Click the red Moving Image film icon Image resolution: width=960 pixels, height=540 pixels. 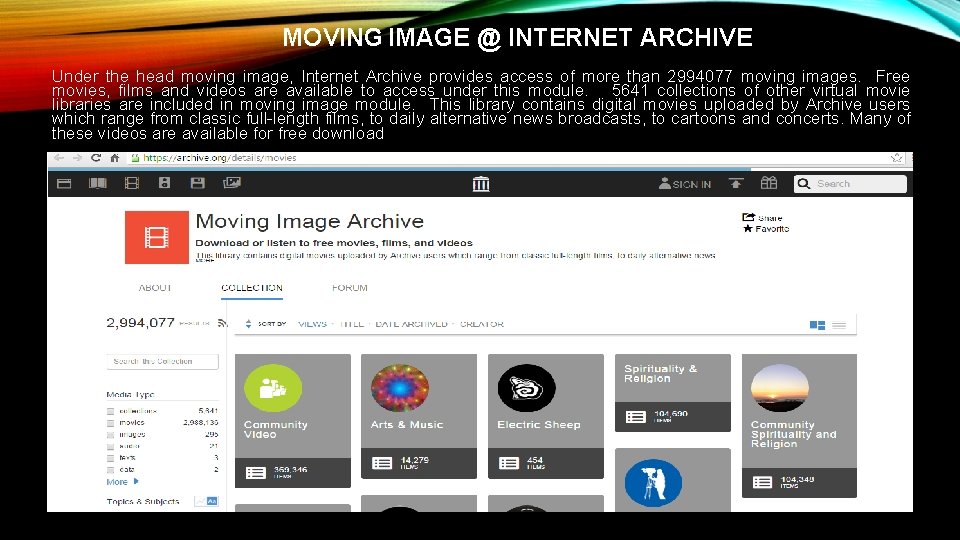[x=157, y=238]
